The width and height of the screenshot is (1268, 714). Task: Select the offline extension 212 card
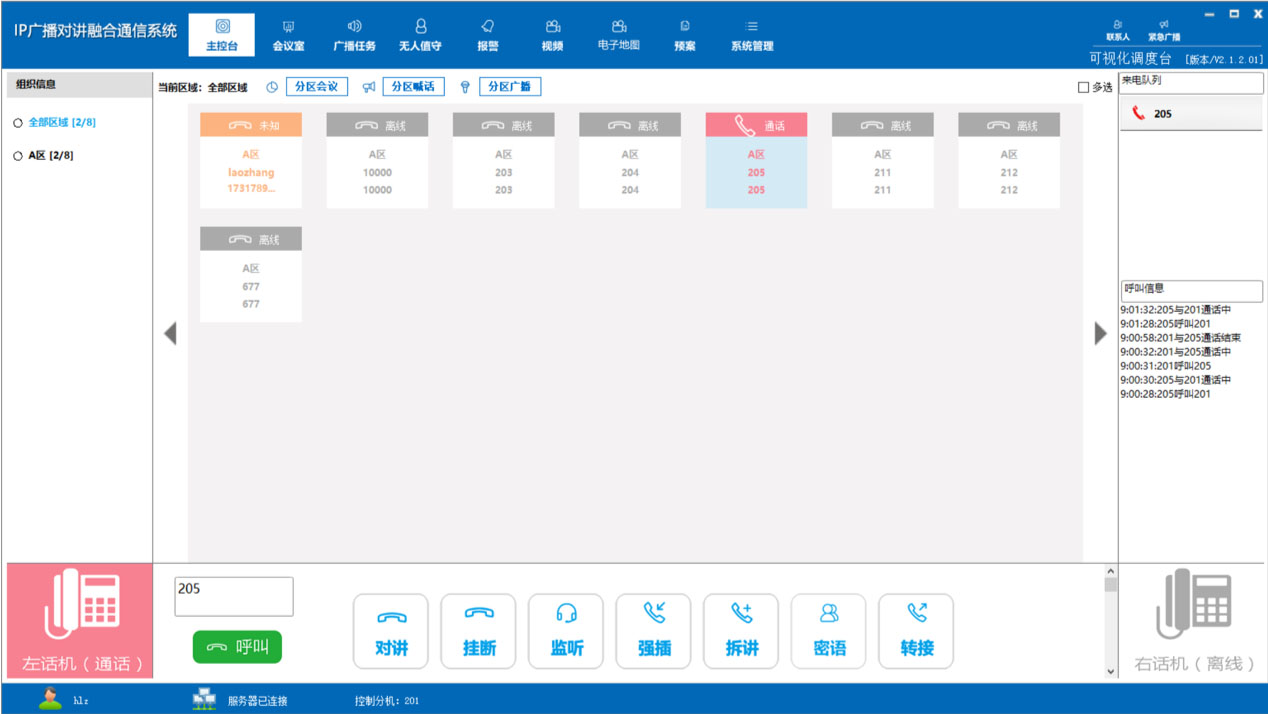pos(1009,160)
